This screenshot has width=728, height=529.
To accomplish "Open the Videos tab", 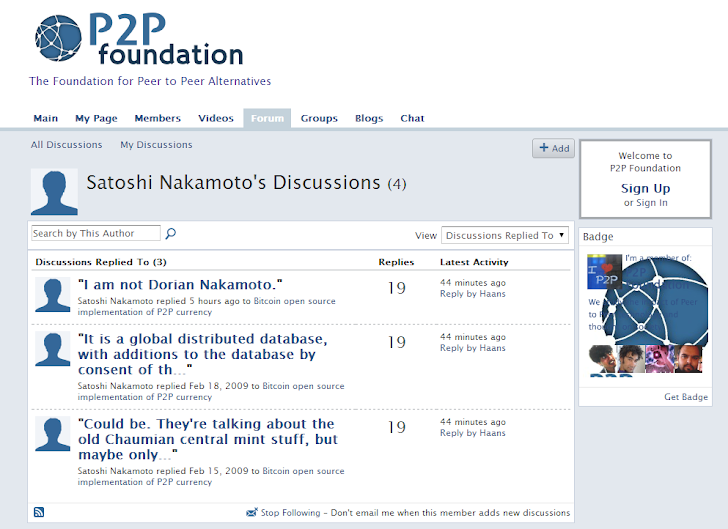I will tap(215, 118).
